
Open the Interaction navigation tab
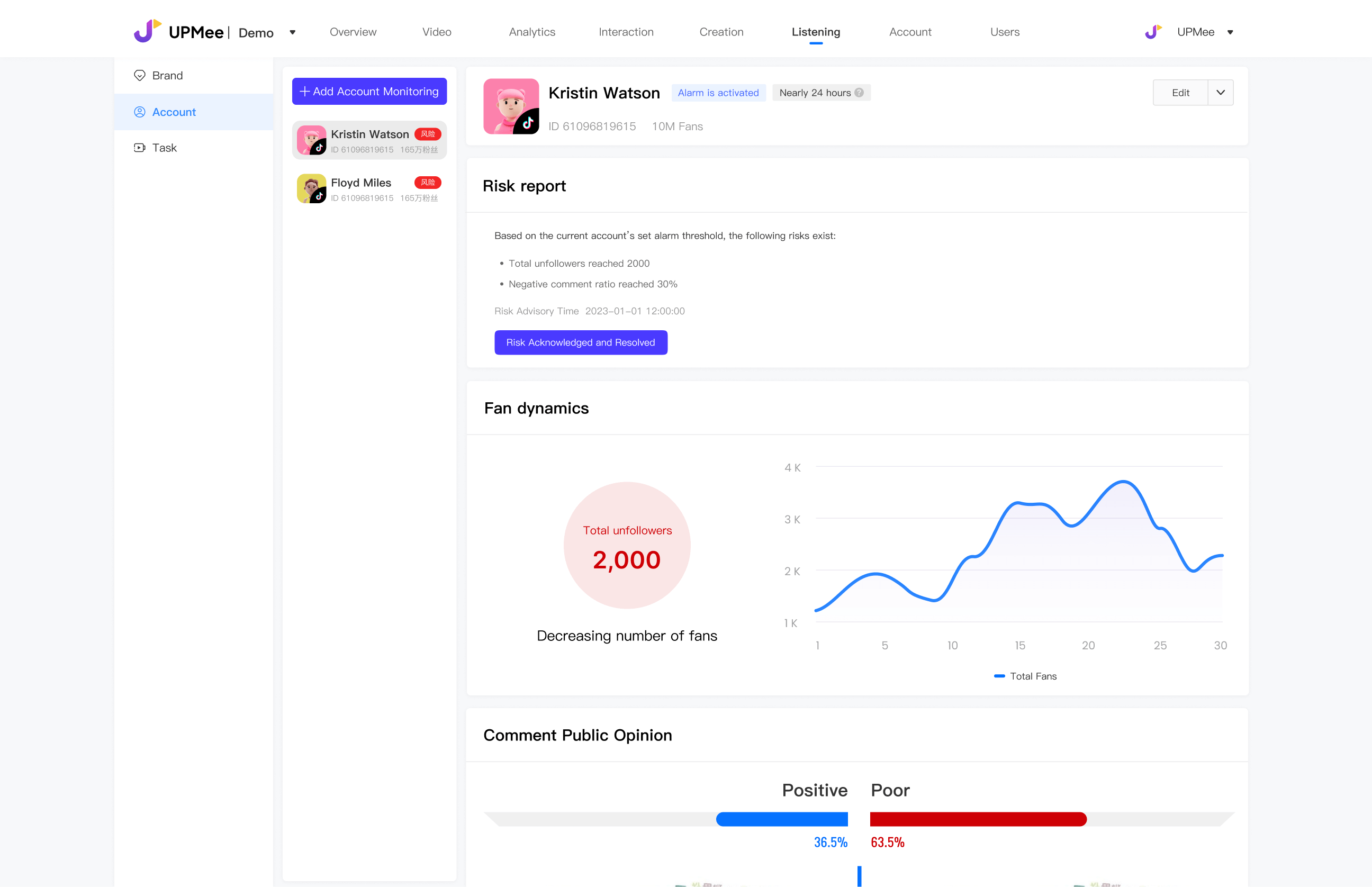(x=626, y=32)
